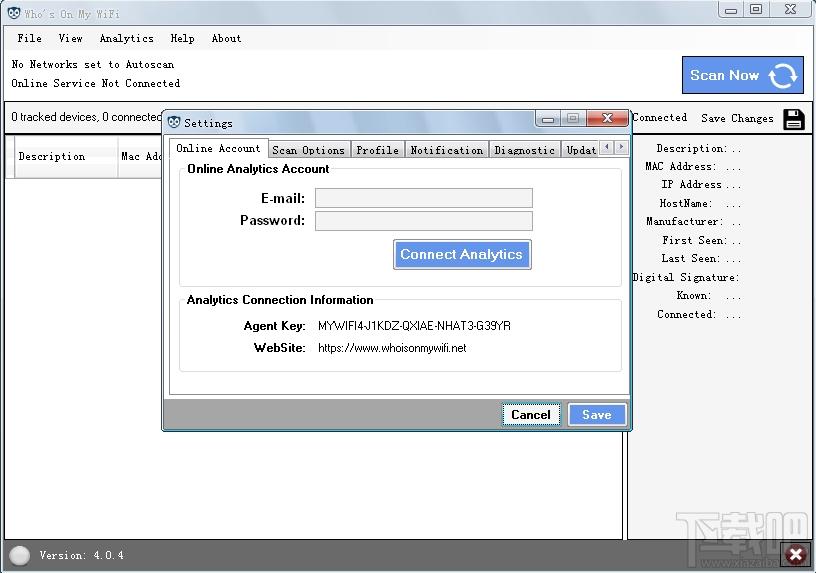
Task: Open the Analytics menu
Action: [x=126, y=38]
